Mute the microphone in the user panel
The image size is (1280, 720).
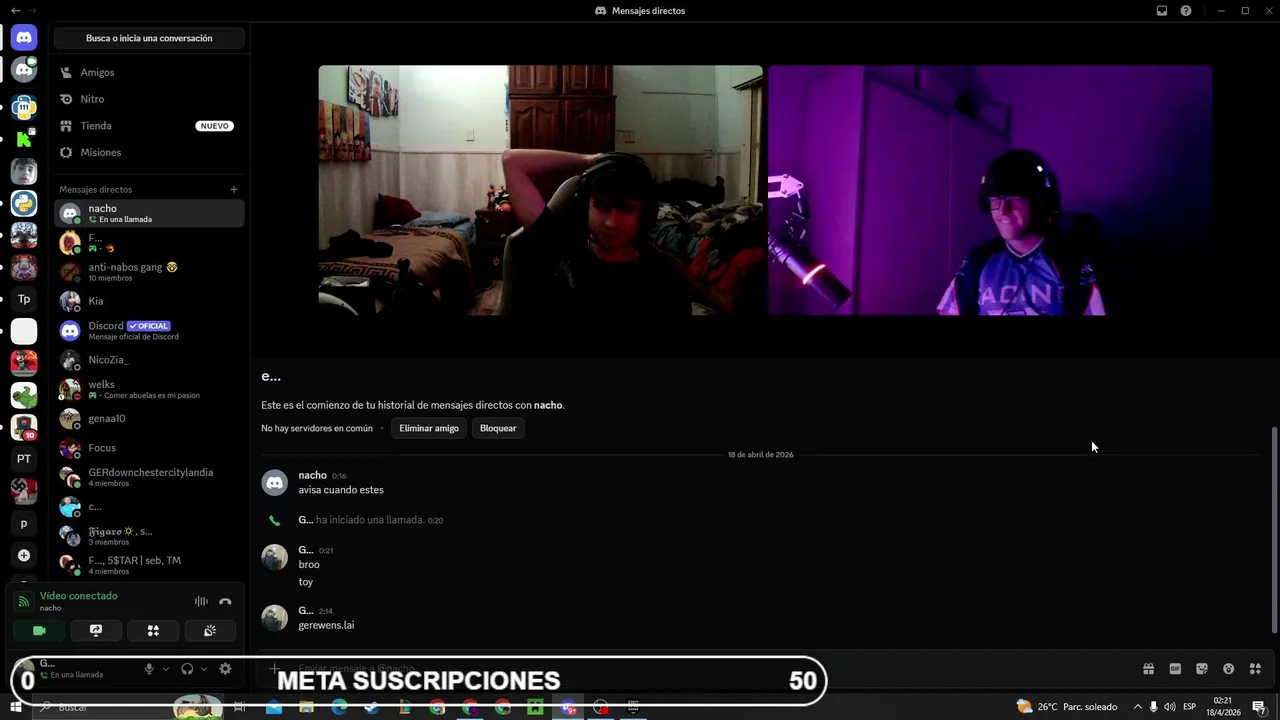point(149,669)
